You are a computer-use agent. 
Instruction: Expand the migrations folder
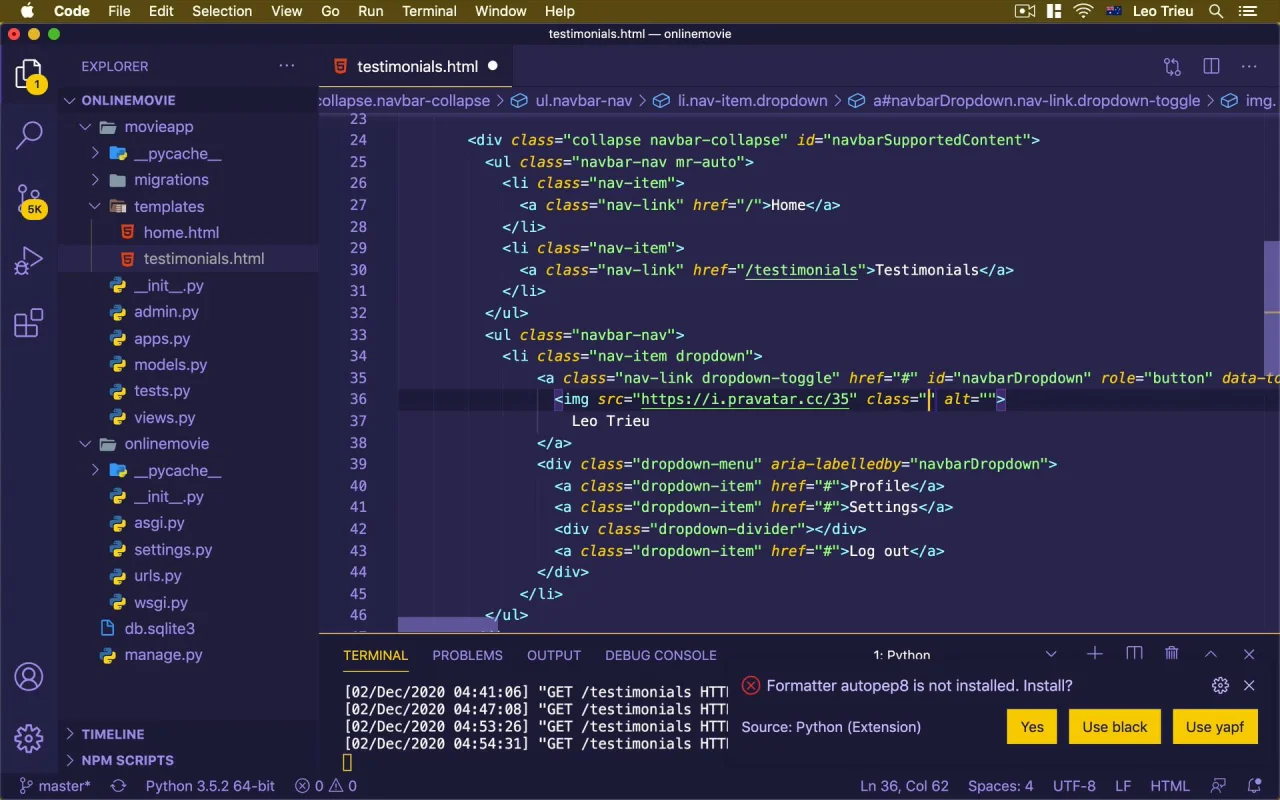point(170,180)
